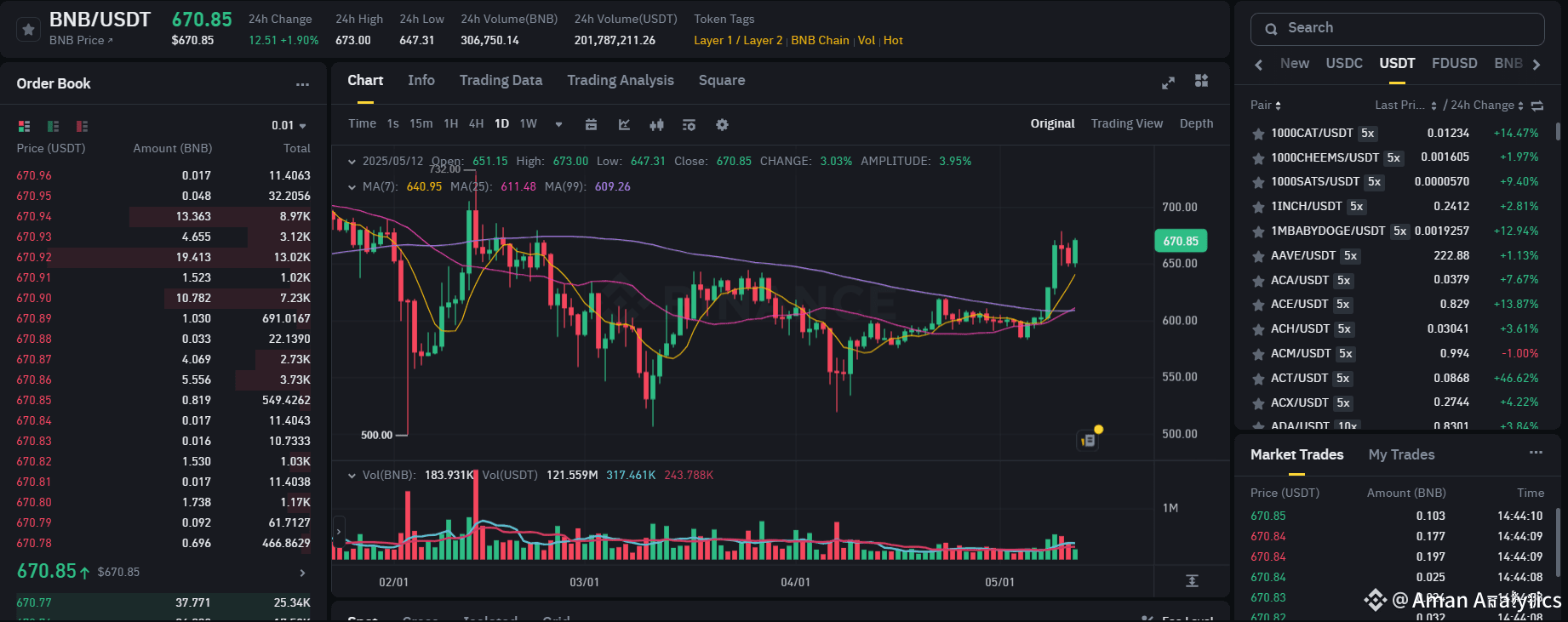Switch to the Info tab

[x=421, y=80]
